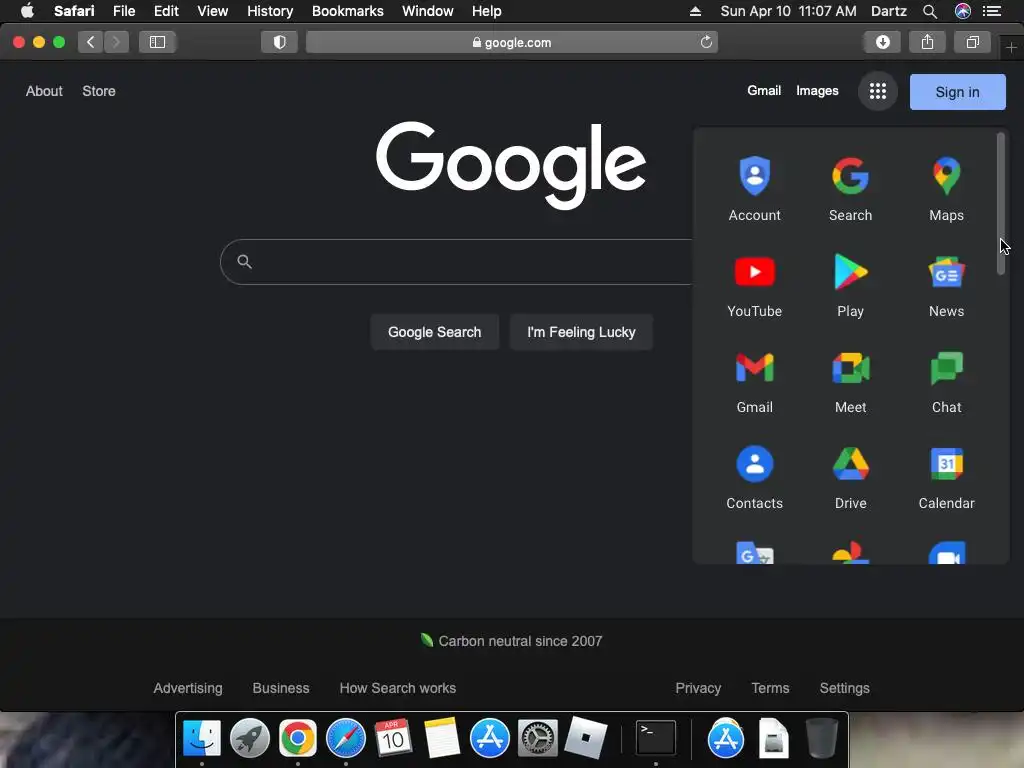Open the Store link
This screenshot has height=768, width=1024.
99,91
